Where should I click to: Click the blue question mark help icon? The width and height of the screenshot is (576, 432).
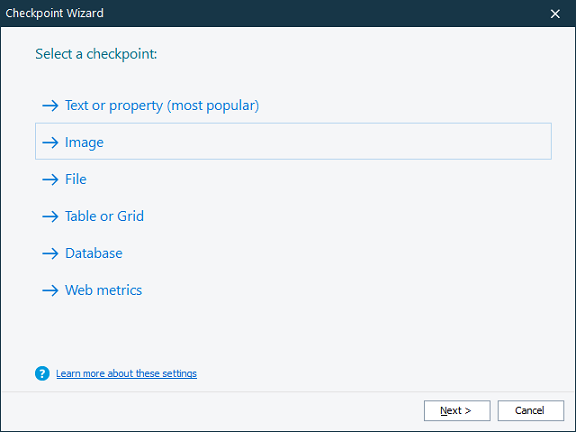click(42, 374)
